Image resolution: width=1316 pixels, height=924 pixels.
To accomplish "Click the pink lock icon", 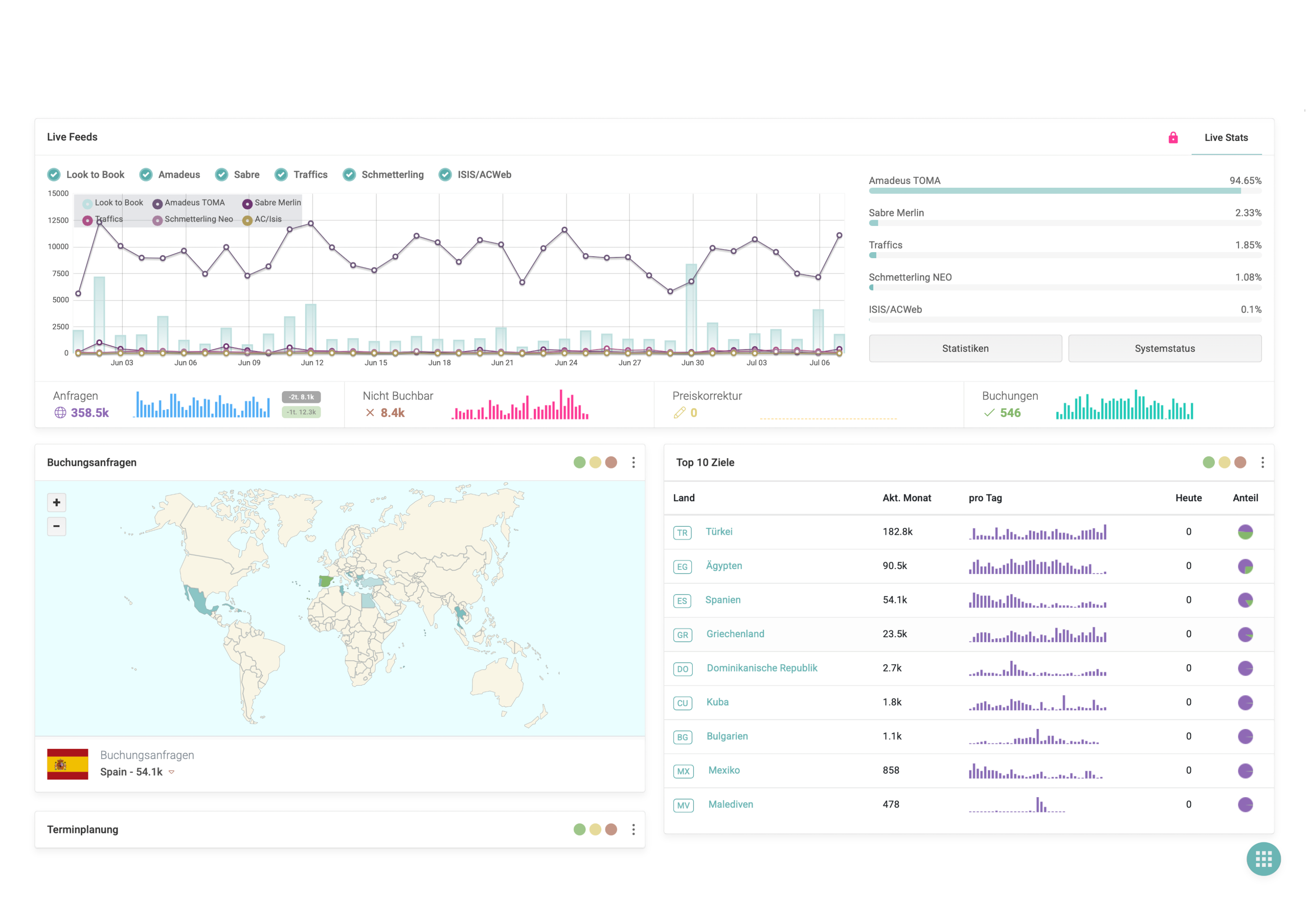I will click(1173, 137).
